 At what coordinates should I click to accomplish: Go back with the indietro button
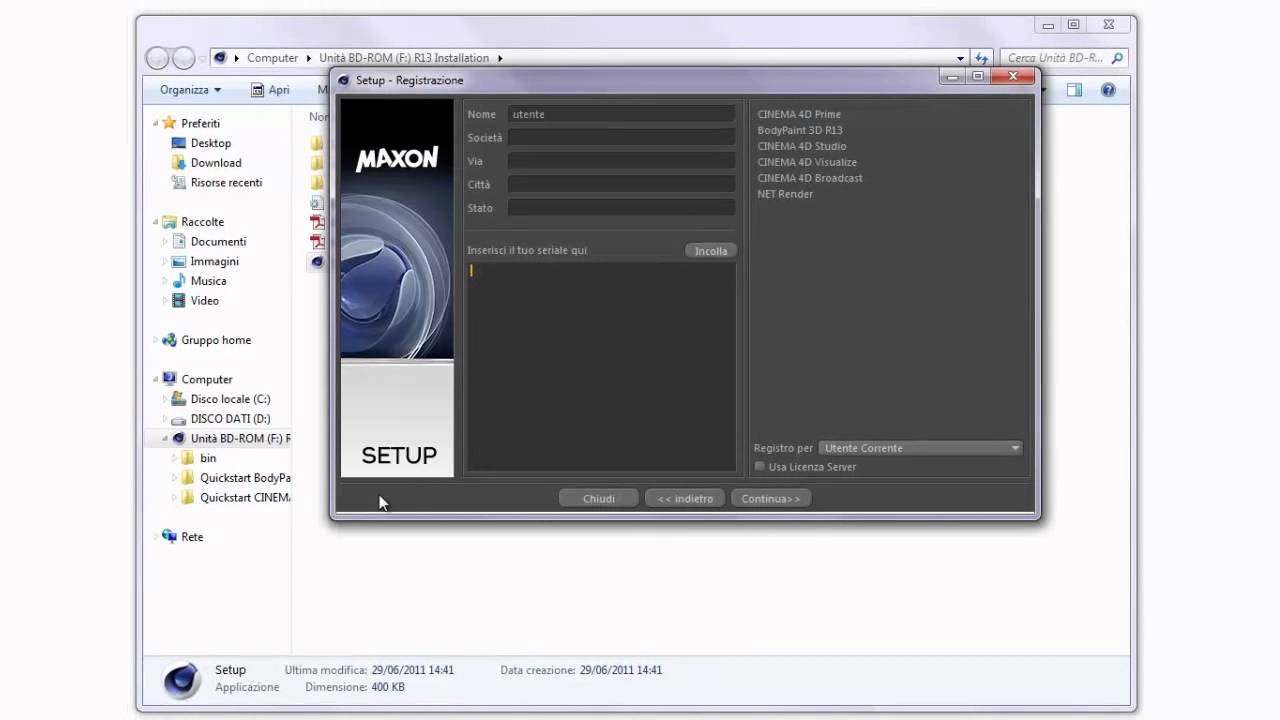[685, 498]
